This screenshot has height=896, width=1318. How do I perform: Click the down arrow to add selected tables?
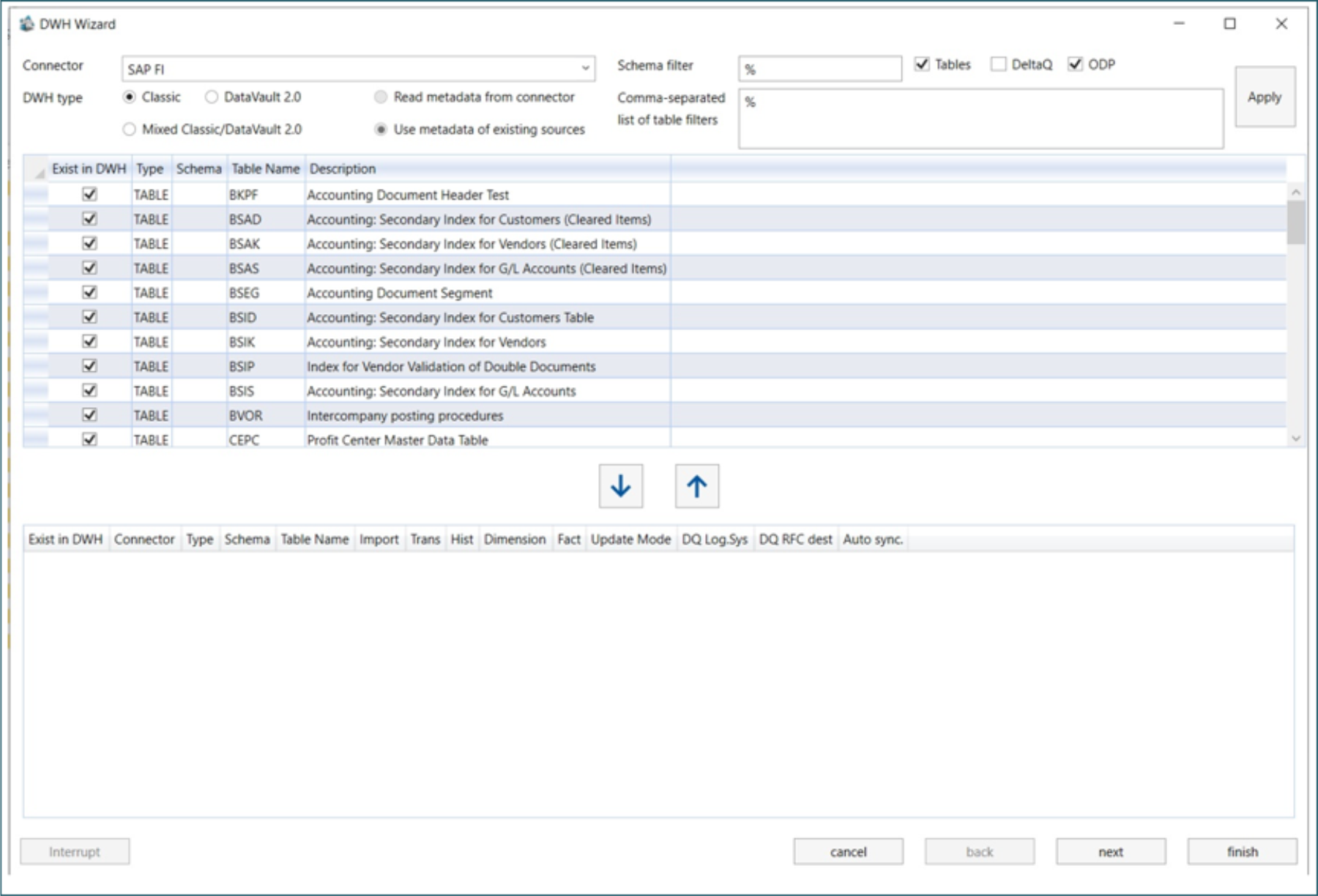point(619,485)
